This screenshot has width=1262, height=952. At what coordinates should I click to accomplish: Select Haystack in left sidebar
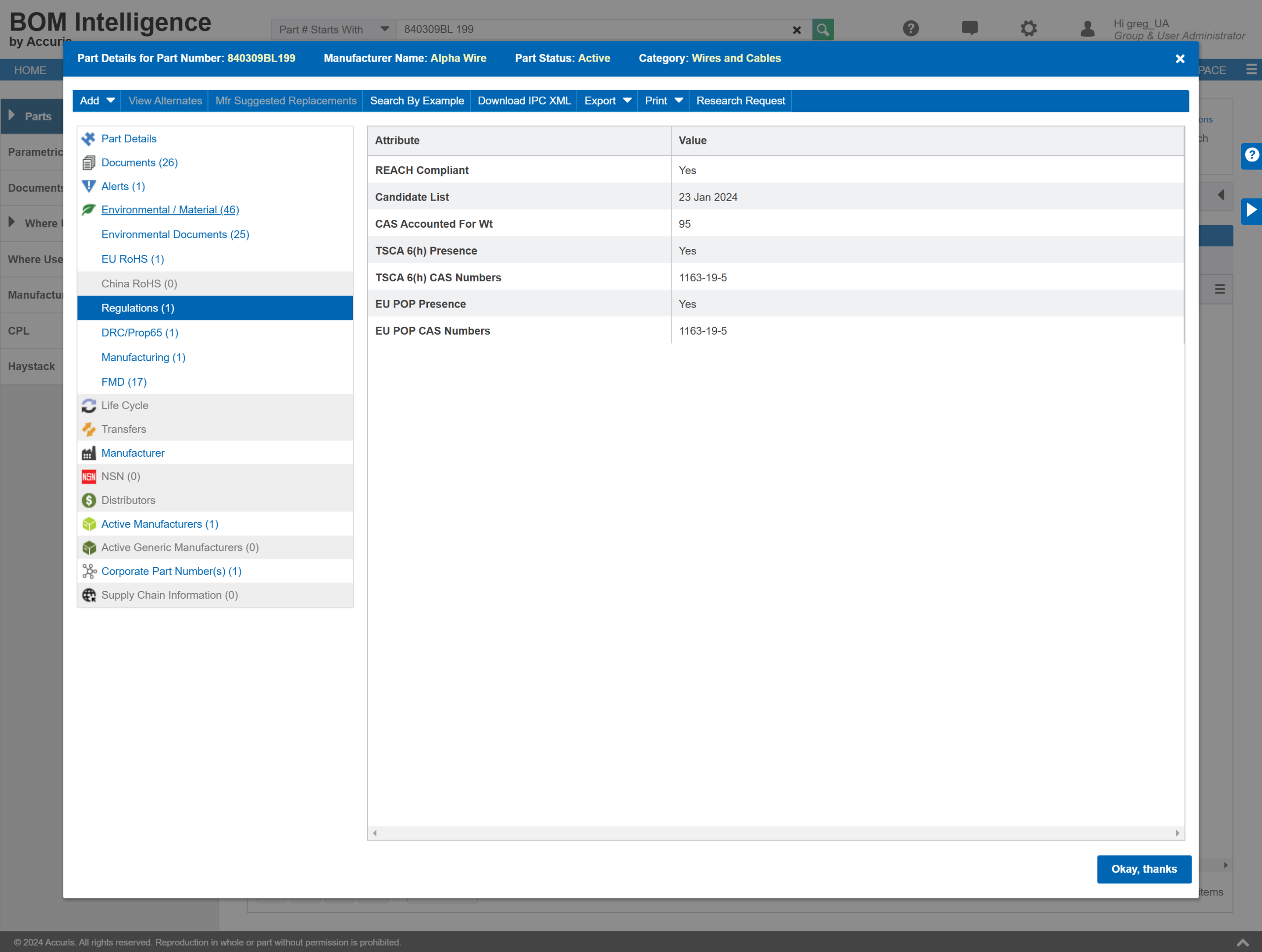(32, 366)
